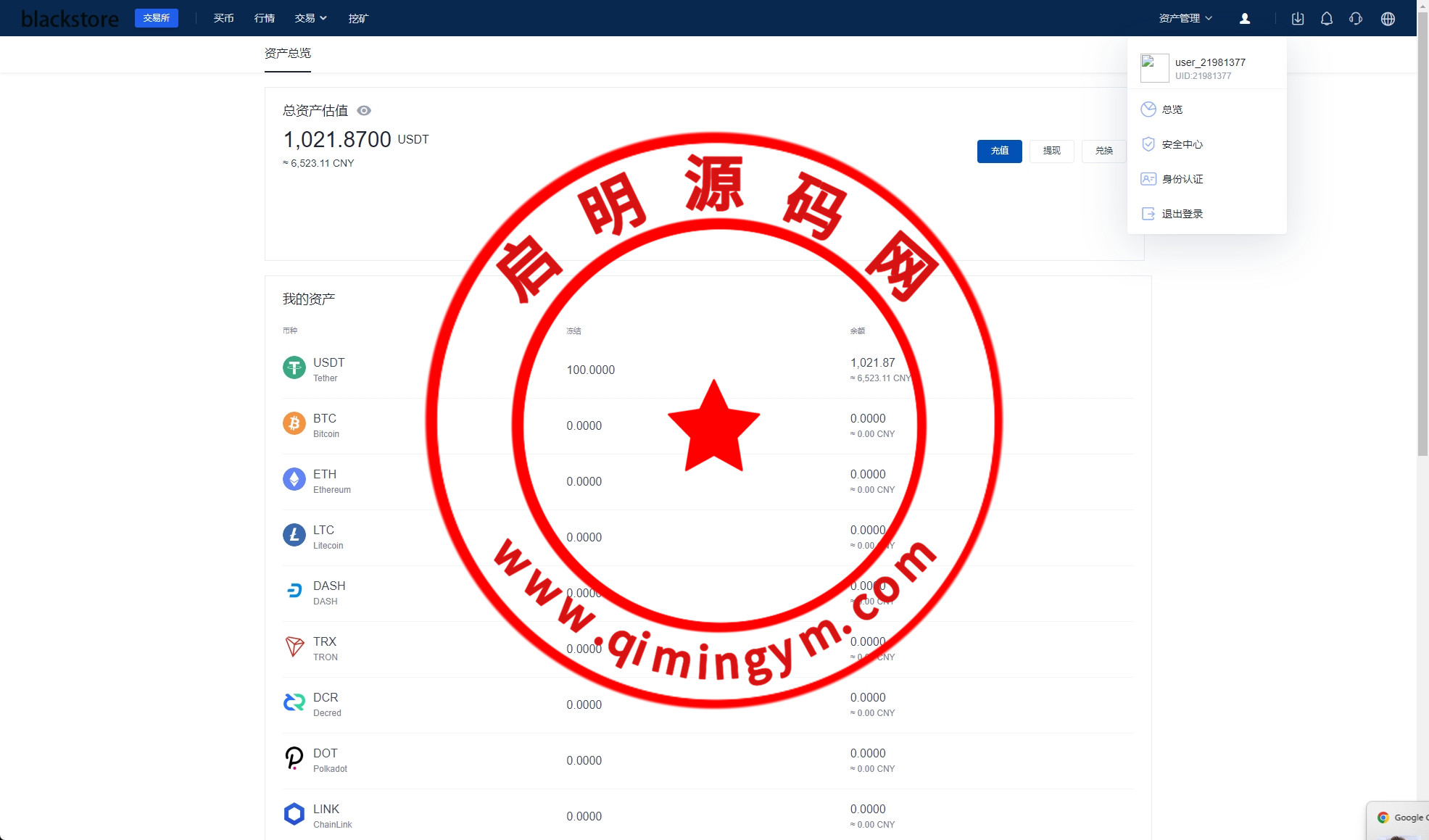Viewport: 1429px width, 840px height.
Task: Click the LINK ChainLink coin icon
Action: (294, 814)
